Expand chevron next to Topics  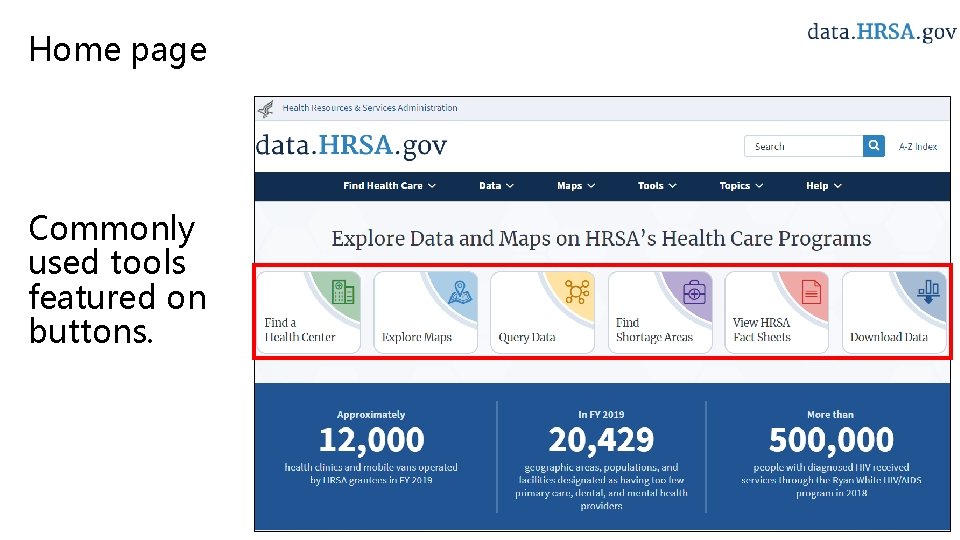[759, 186]
